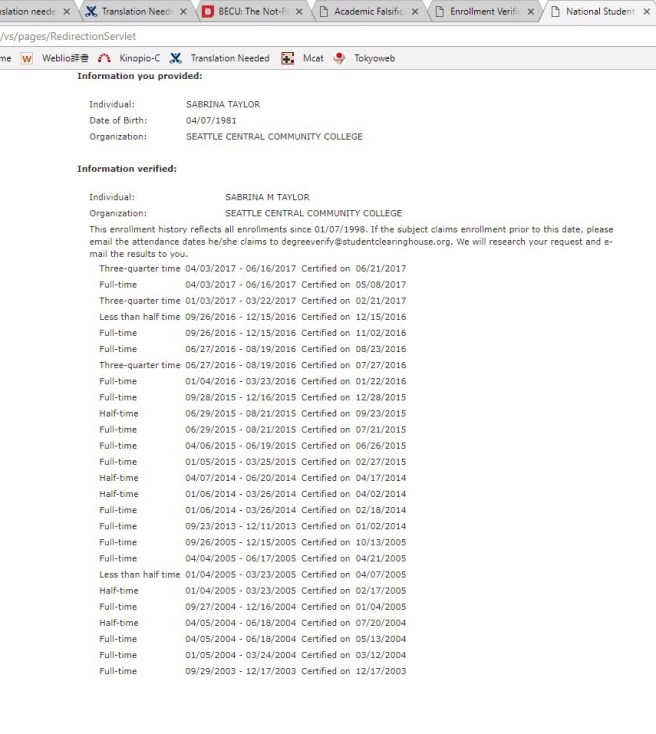
Task: Close the BECU tab
Action: coord(299,12)
